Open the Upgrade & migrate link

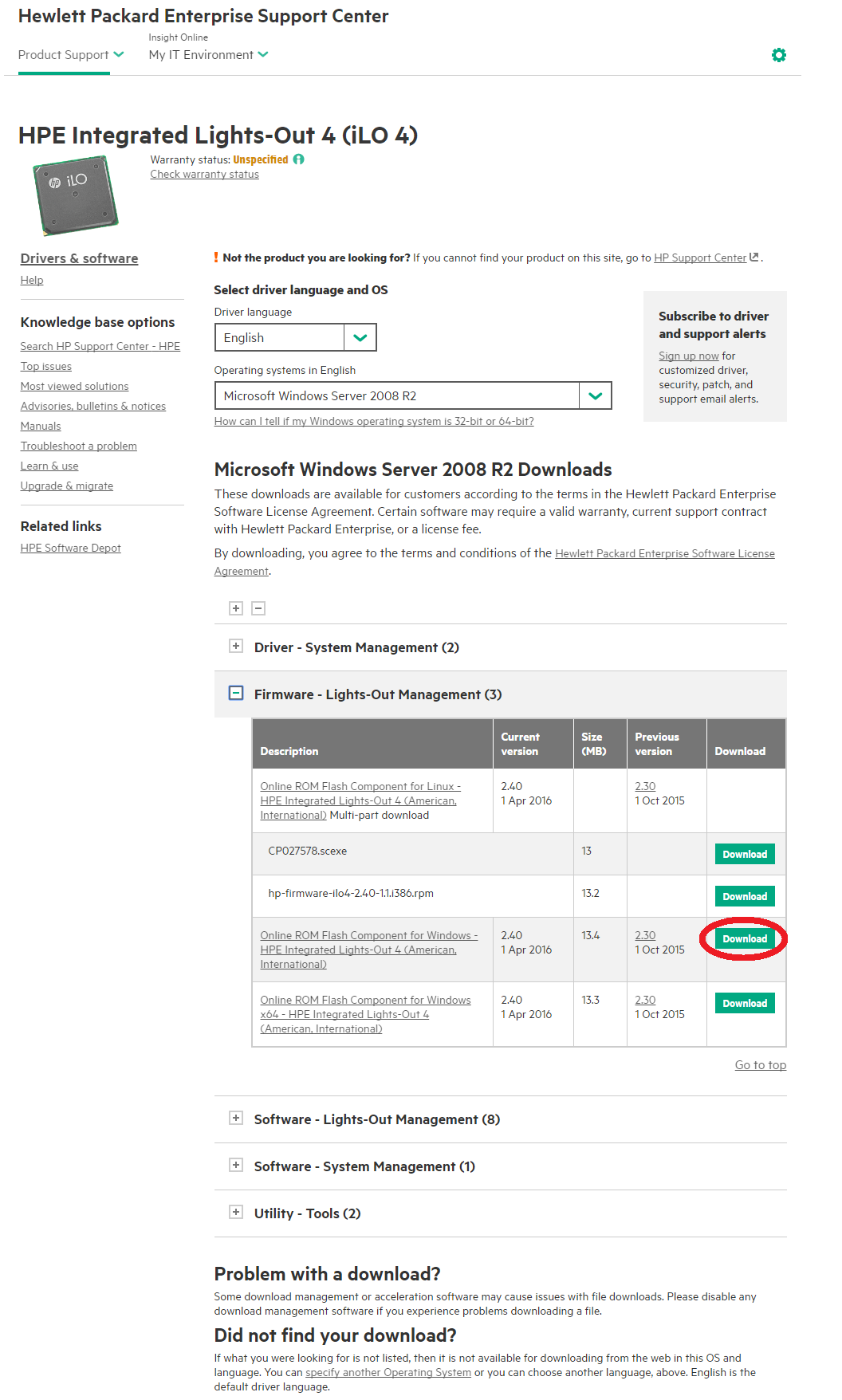[x=67, y=486]
